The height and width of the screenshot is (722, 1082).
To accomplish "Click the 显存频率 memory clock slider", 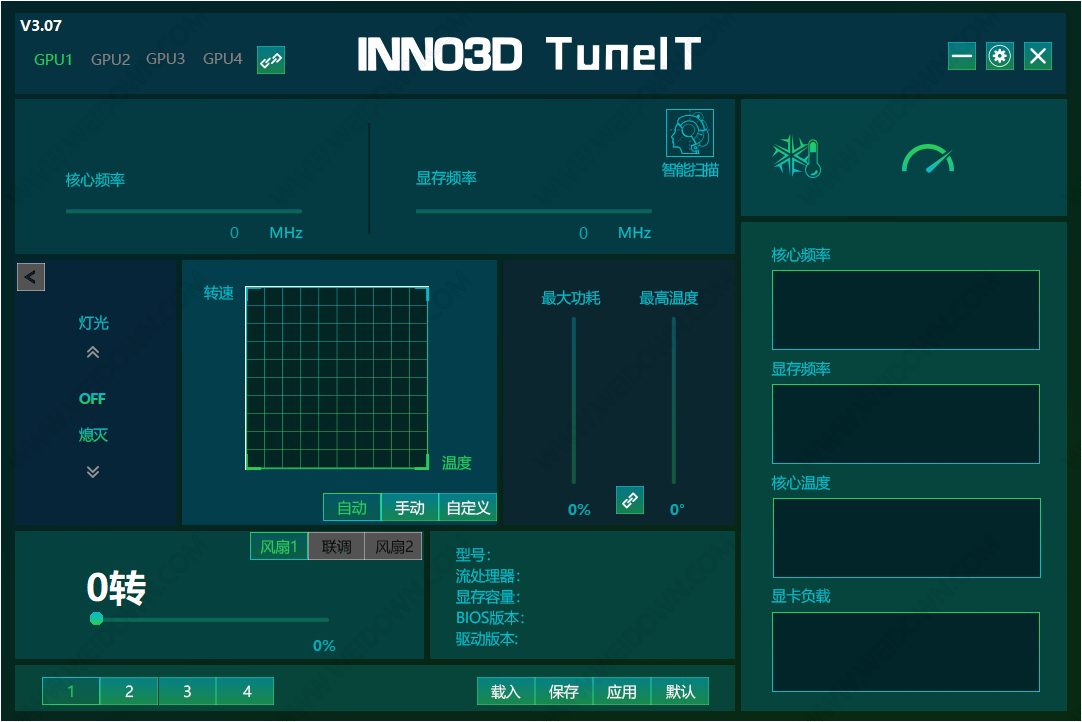I will [x=533, y=211].
